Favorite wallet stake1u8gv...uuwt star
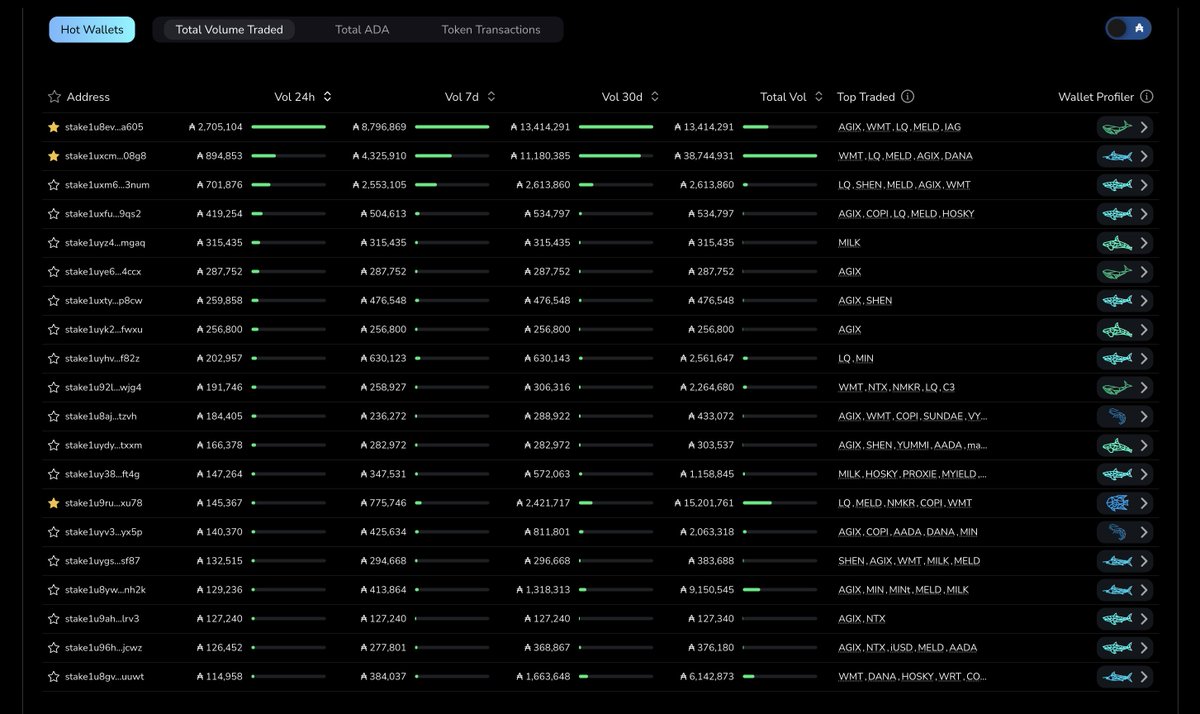Viewport: 1200px width, 714px height. pyautogui.click(x=54, y=677)
